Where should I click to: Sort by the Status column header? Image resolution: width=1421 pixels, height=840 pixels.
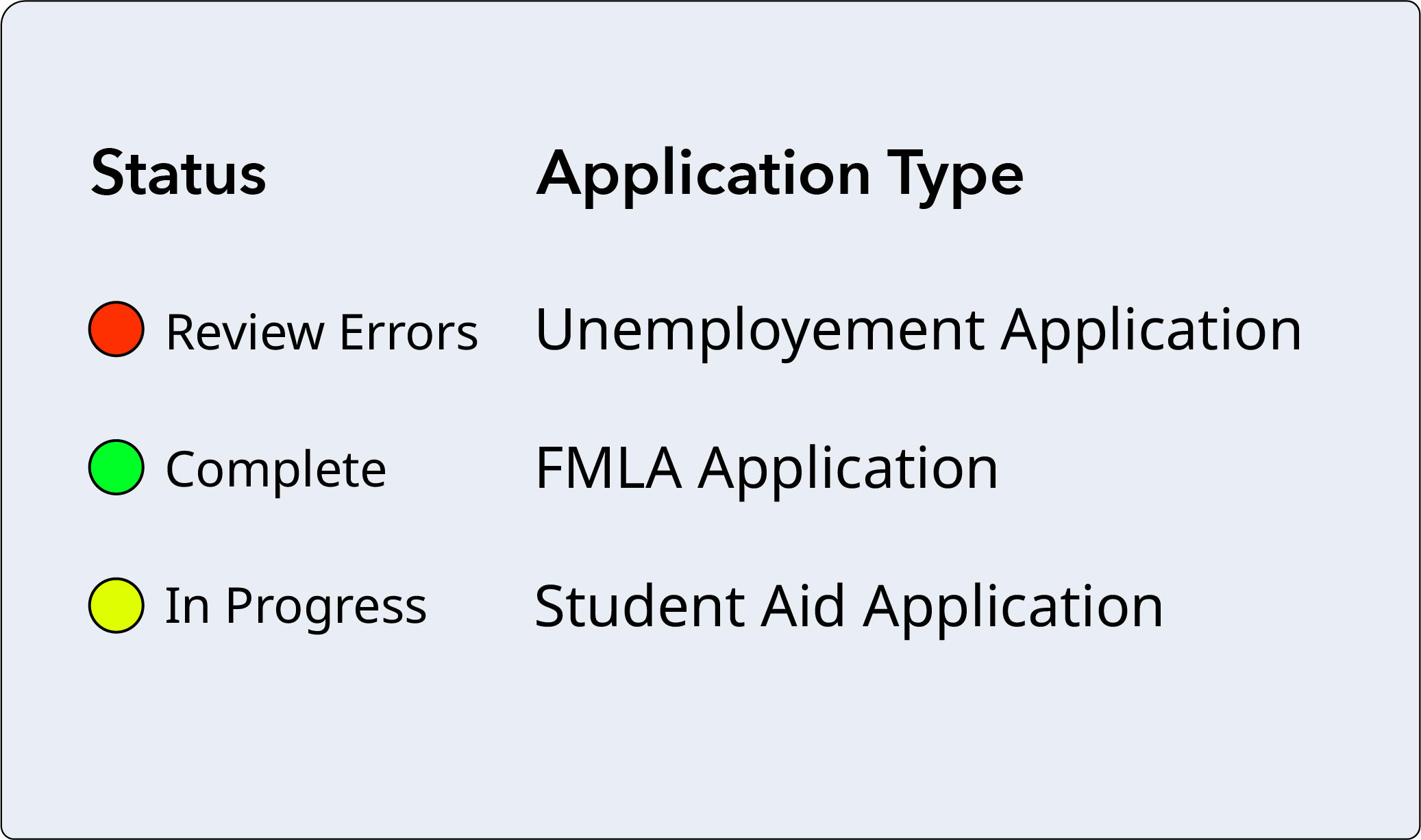point(178,173)
